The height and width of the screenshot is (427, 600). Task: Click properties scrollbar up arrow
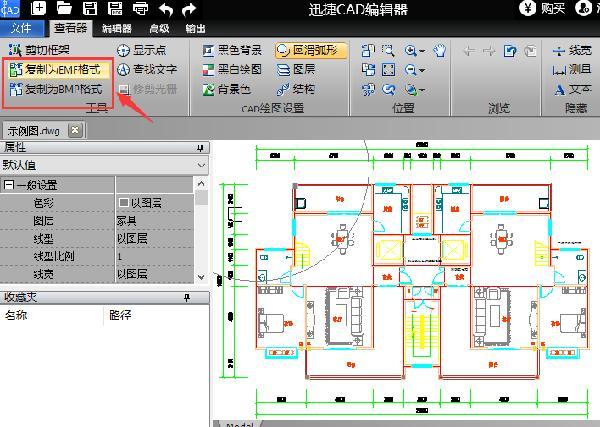tap(201, 184)
